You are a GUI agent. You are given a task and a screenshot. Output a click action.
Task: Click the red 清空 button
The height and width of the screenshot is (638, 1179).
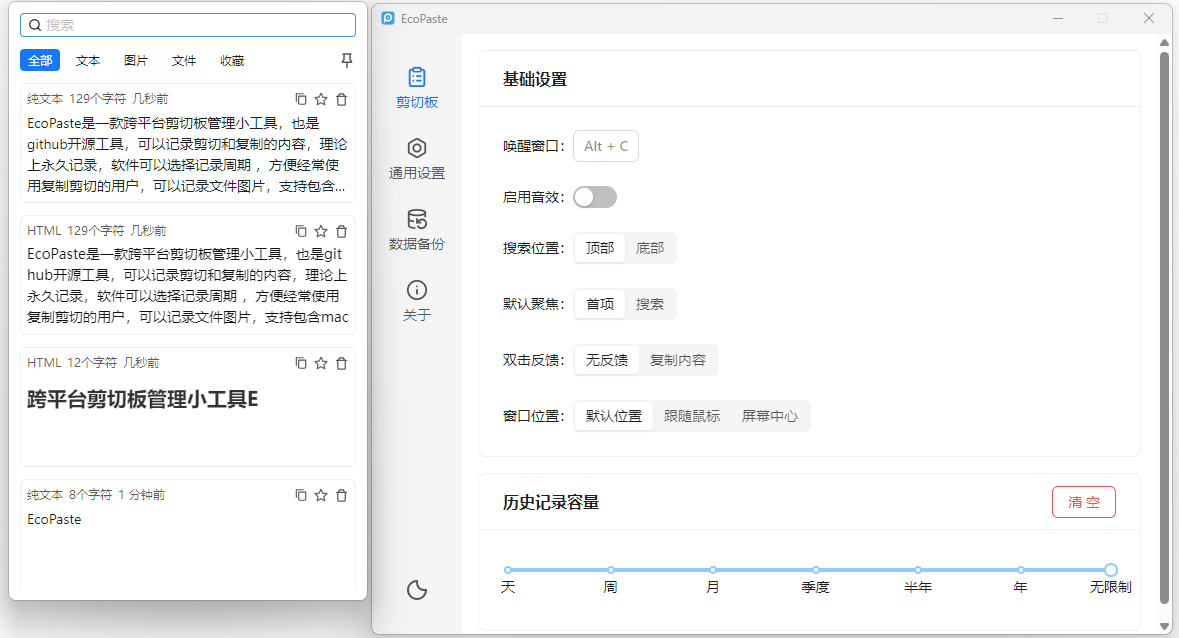[x=1084, y=502]
